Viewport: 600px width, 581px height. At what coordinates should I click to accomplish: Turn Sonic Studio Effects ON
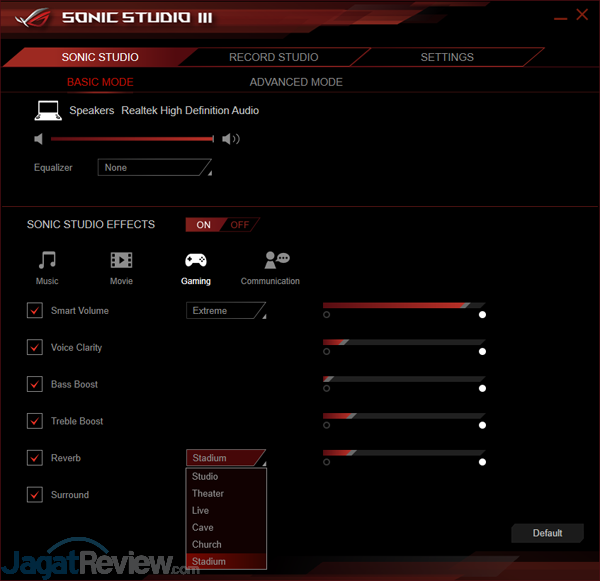pyautogui.click(x=205, y=225)
